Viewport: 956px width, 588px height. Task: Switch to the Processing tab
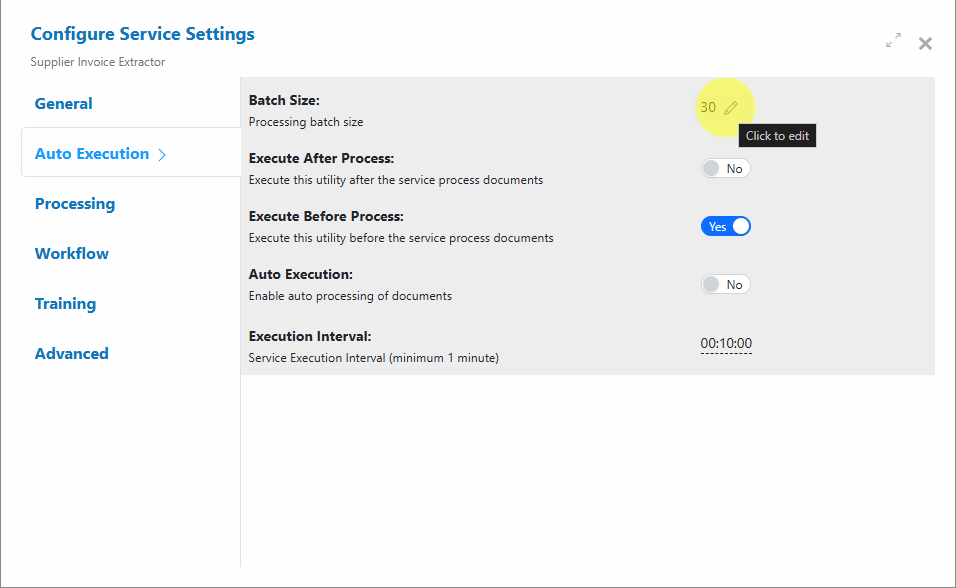pos(75,204)
